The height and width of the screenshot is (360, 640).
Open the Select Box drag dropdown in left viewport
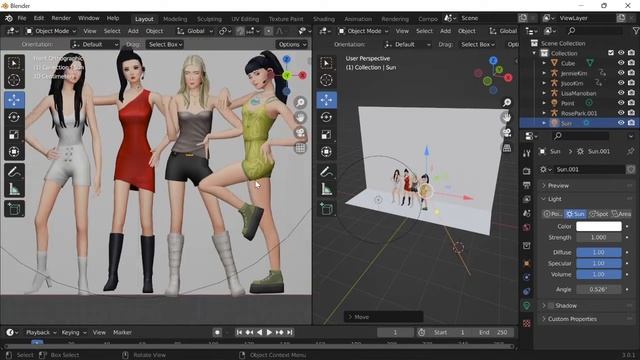[x=165, y=44]
